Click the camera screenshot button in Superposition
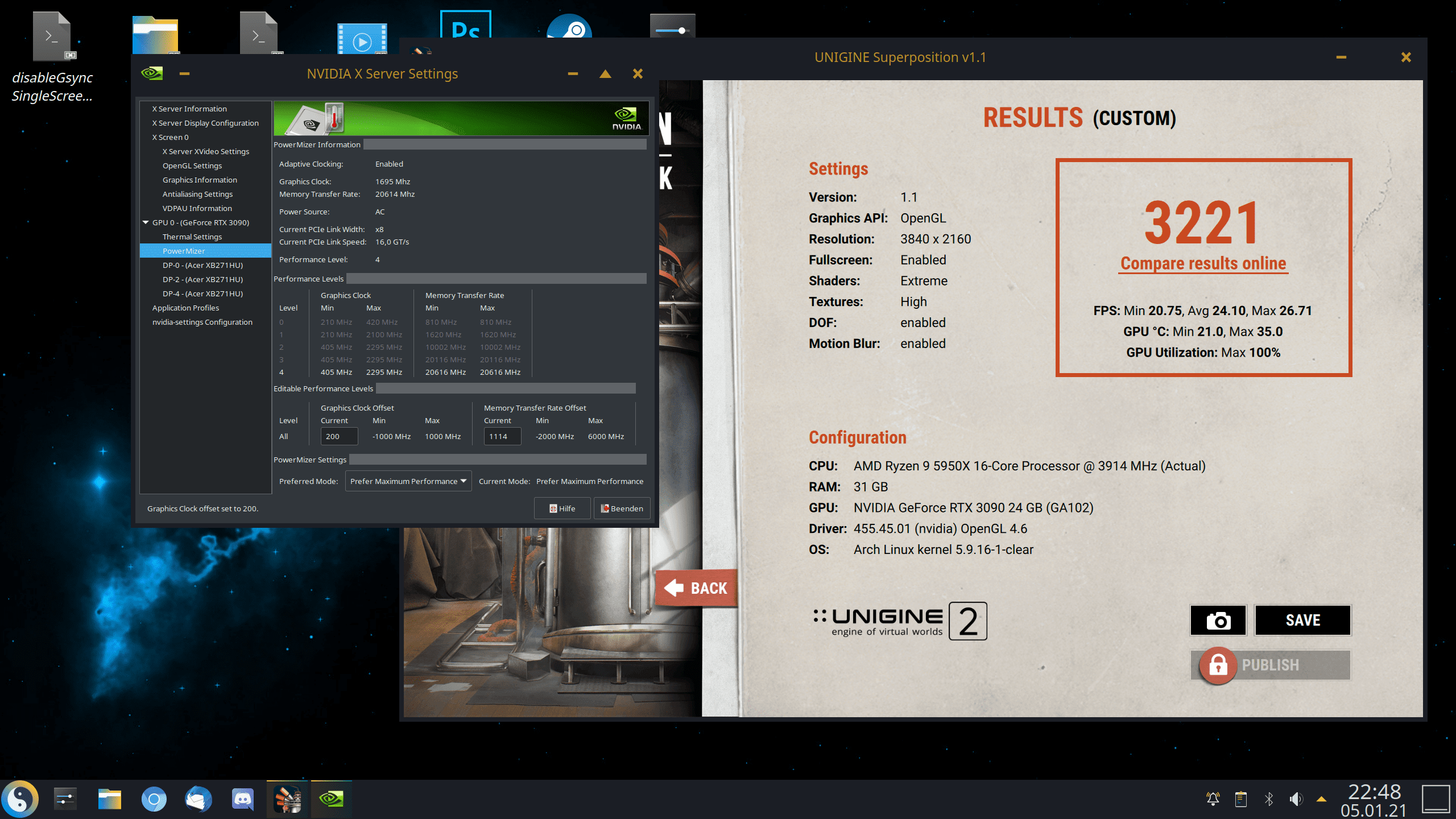 tap(1218, 620)
